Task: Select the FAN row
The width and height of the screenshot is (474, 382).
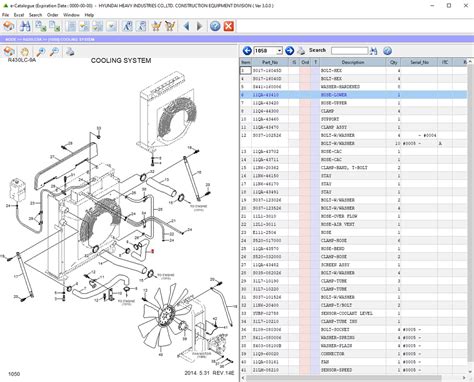Action: click(x=354, y=362)
